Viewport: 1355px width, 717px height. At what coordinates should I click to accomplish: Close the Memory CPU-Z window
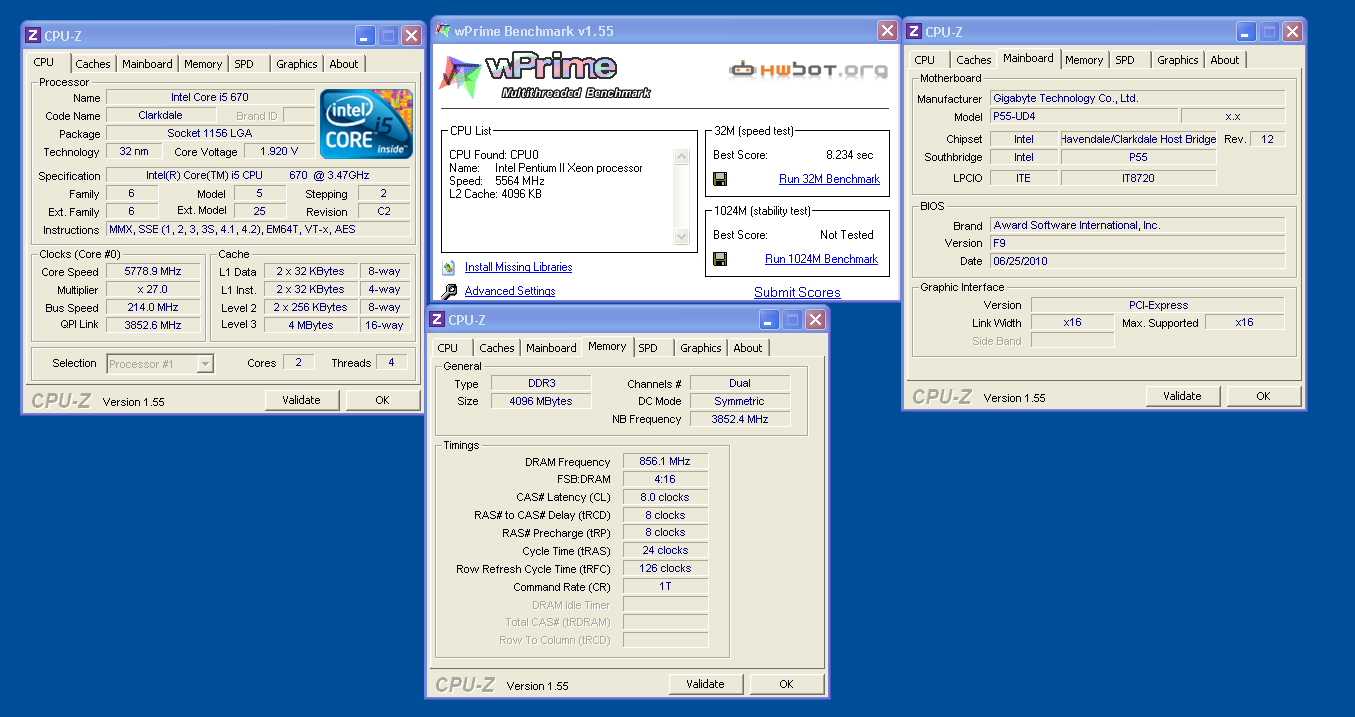point(816,320)
